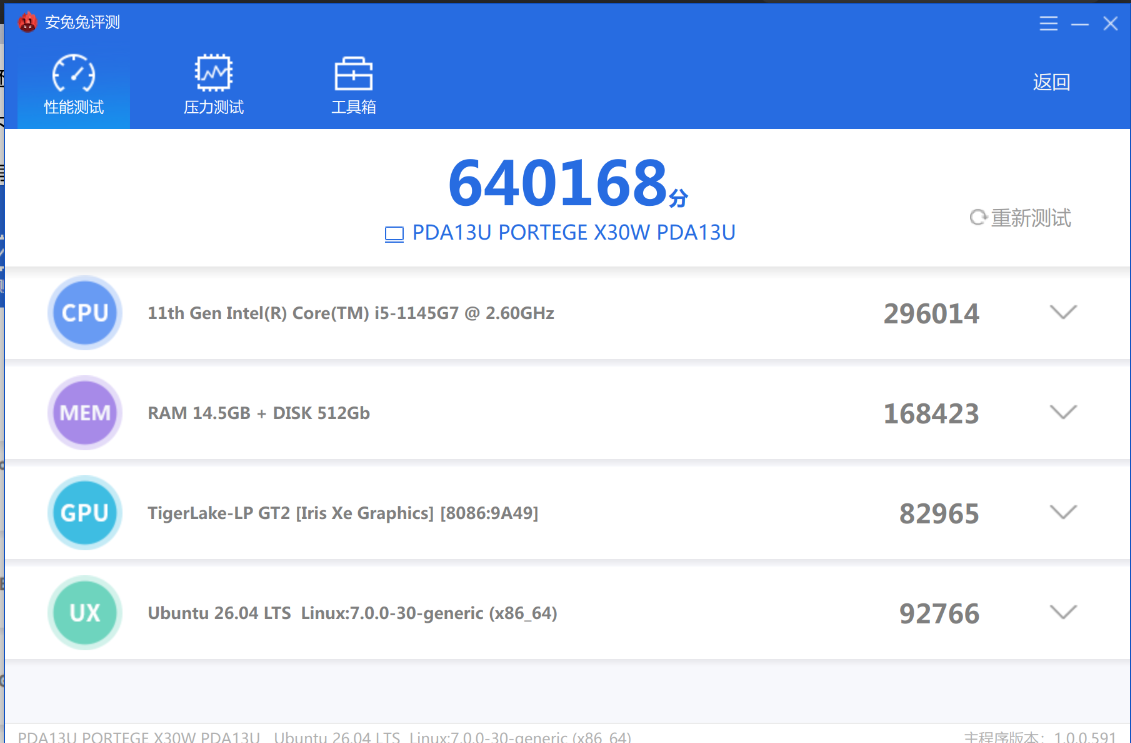Click the 返回 back button
This screenshot has height=743, width=1131.
click(1051, 82)
